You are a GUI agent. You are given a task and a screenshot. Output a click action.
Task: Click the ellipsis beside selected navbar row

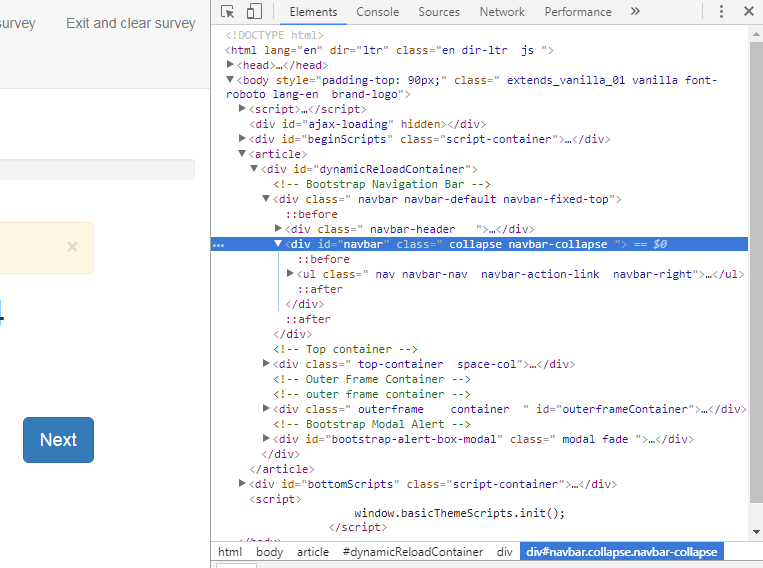219,244
